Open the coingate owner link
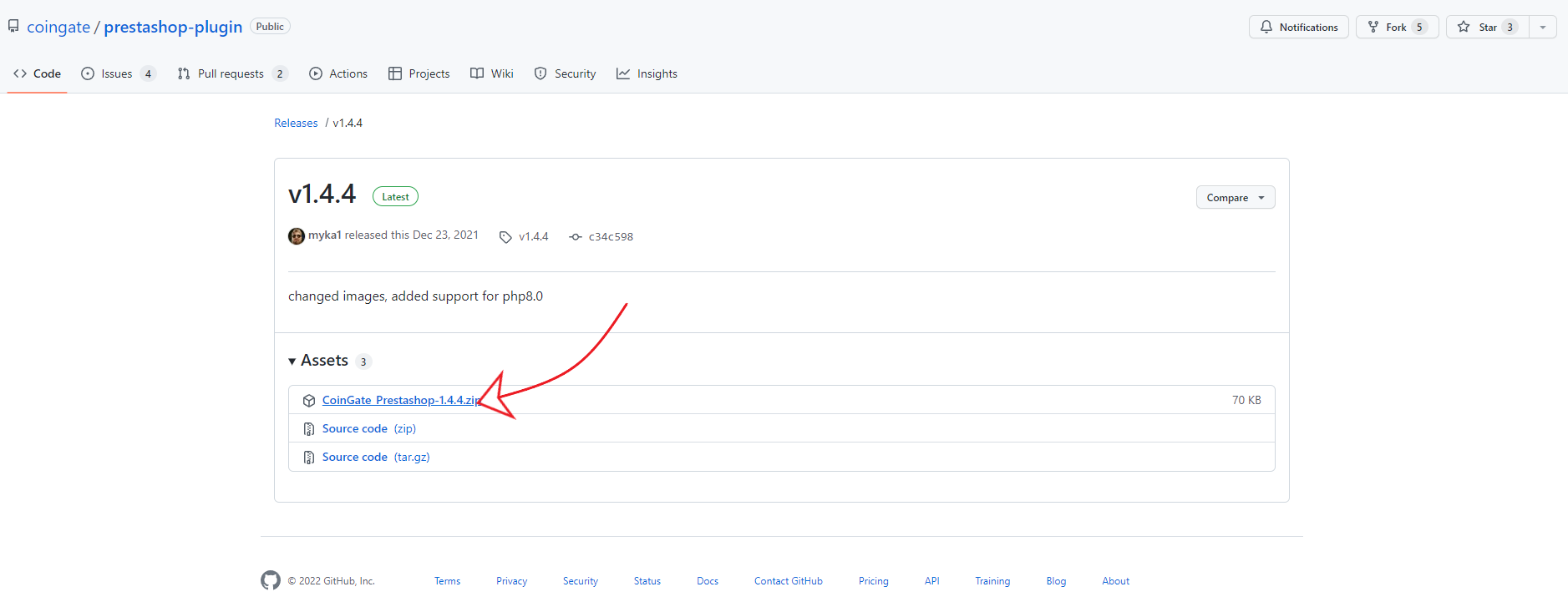Screen dimensions: 1568x612 point(58,27)
